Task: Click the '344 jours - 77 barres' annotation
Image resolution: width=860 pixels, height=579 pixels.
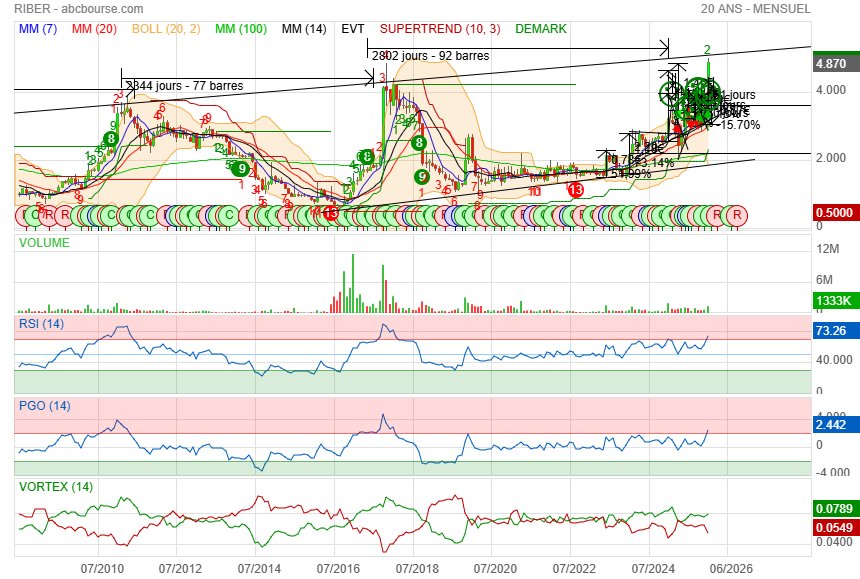Action: click(x=185, y=86)
